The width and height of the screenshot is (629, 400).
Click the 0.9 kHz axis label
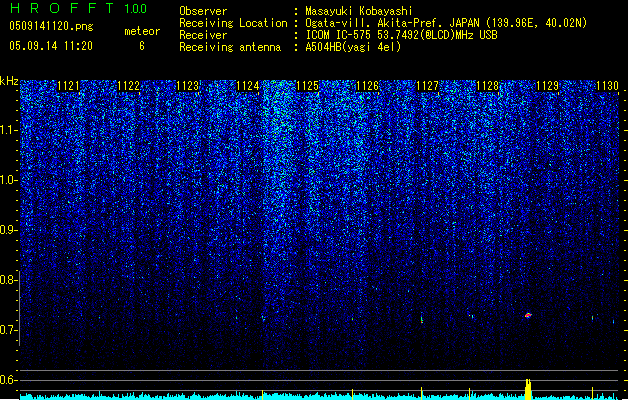(x=9, y=230)
